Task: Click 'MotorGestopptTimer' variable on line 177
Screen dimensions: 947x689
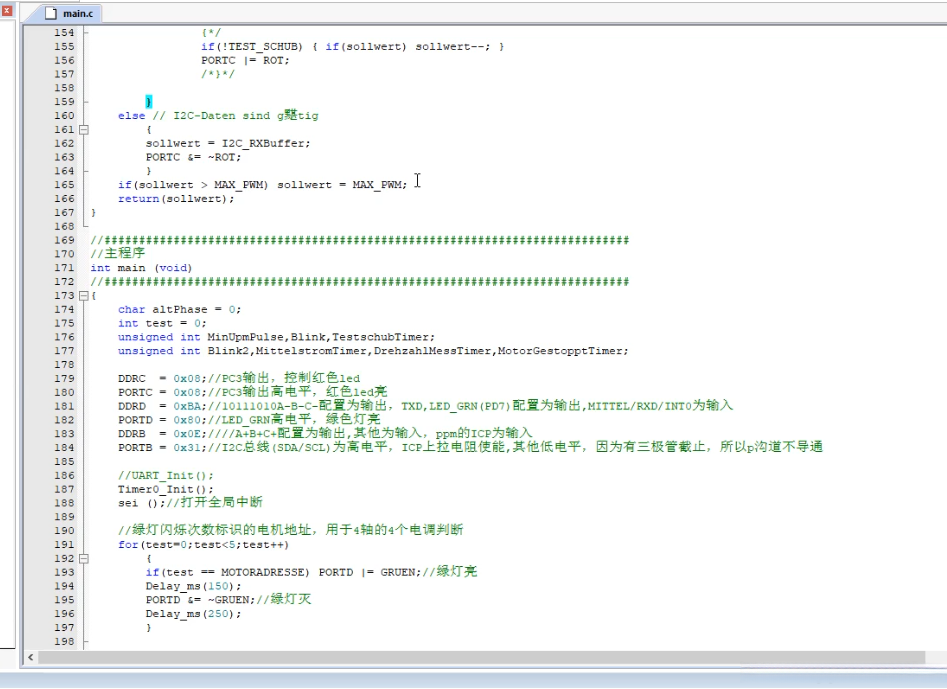Action: click(560, 351)
